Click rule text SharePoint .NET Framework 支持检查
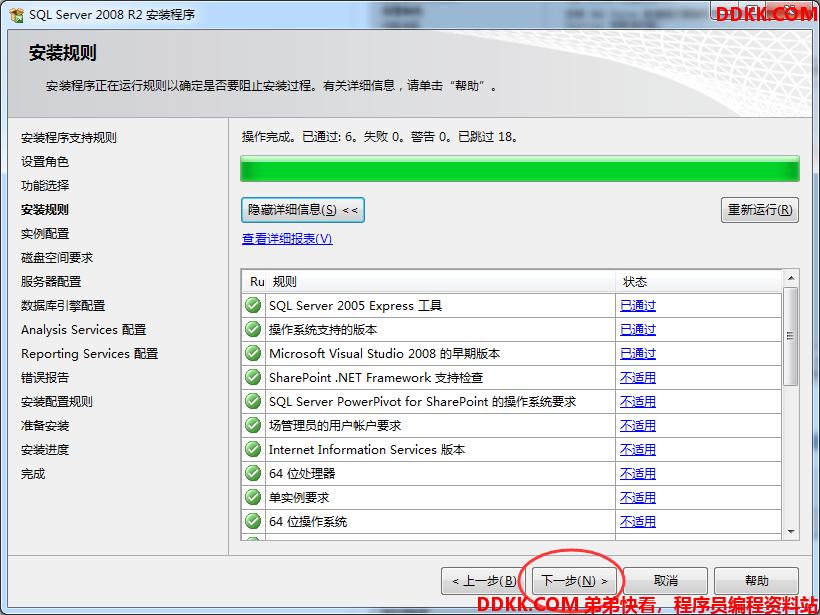 click(x=376, y=378)
